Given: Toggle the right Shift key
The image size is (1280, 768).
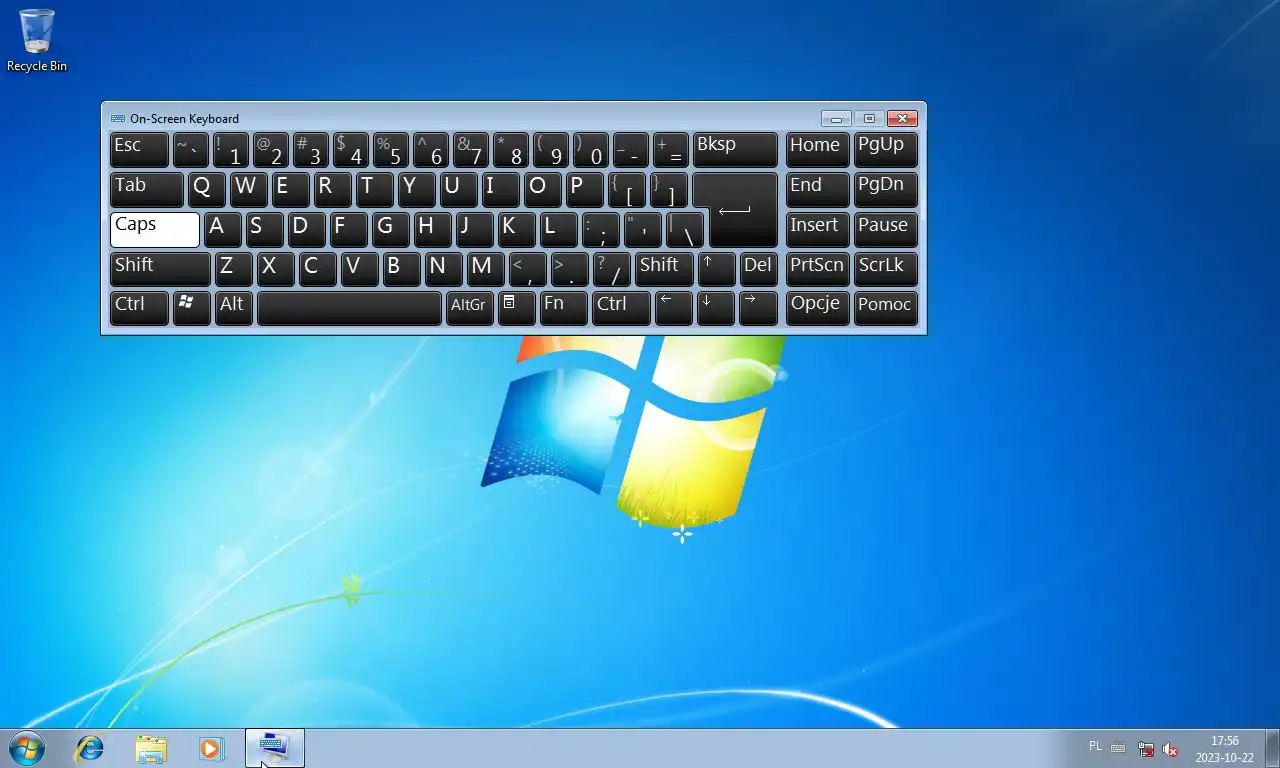Looking at the screenshot, I should point(664,269).
